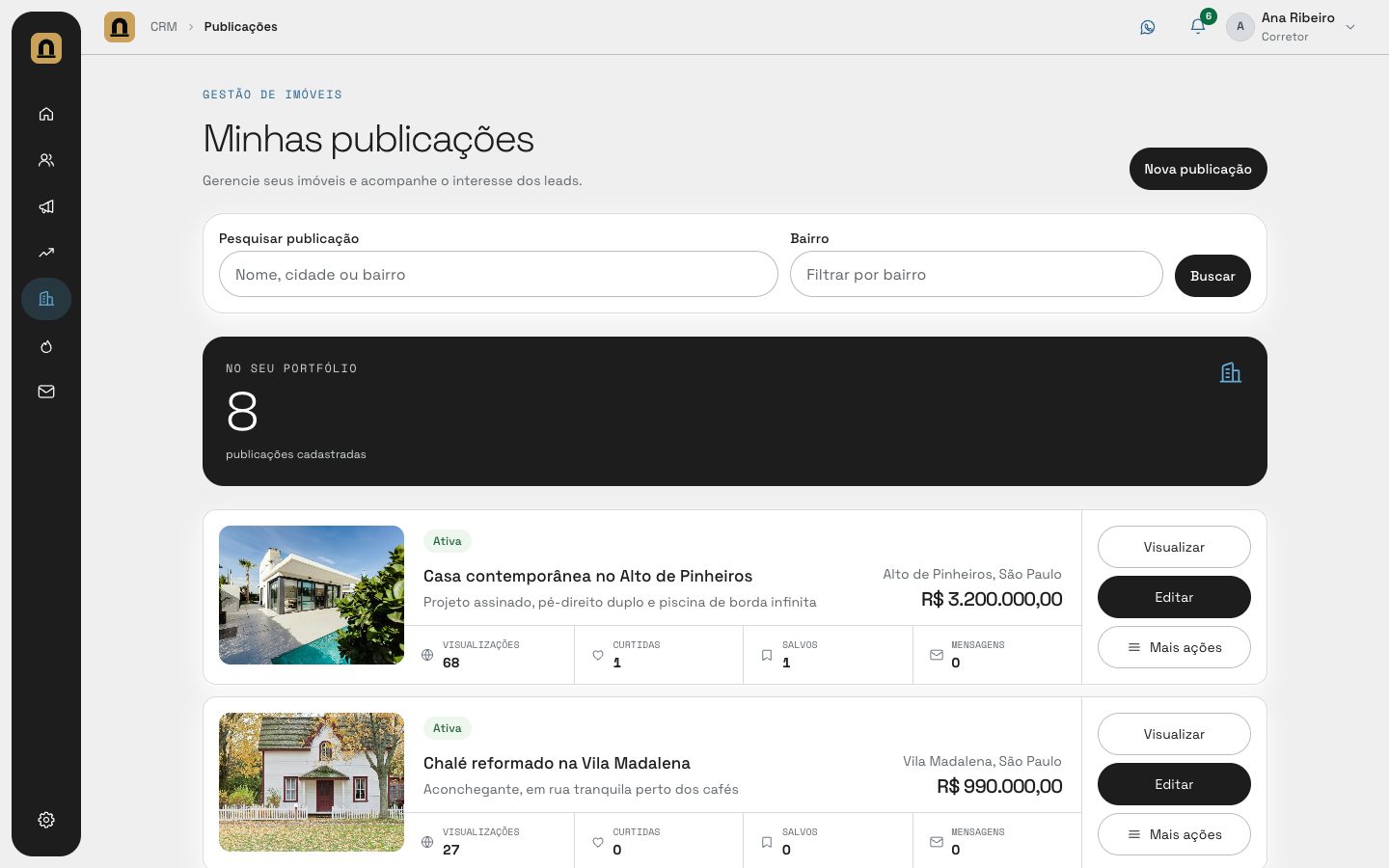Open the notifications bell with badge 6
This screenshot has width=1389, height=868.
[x=1198, y=26]
